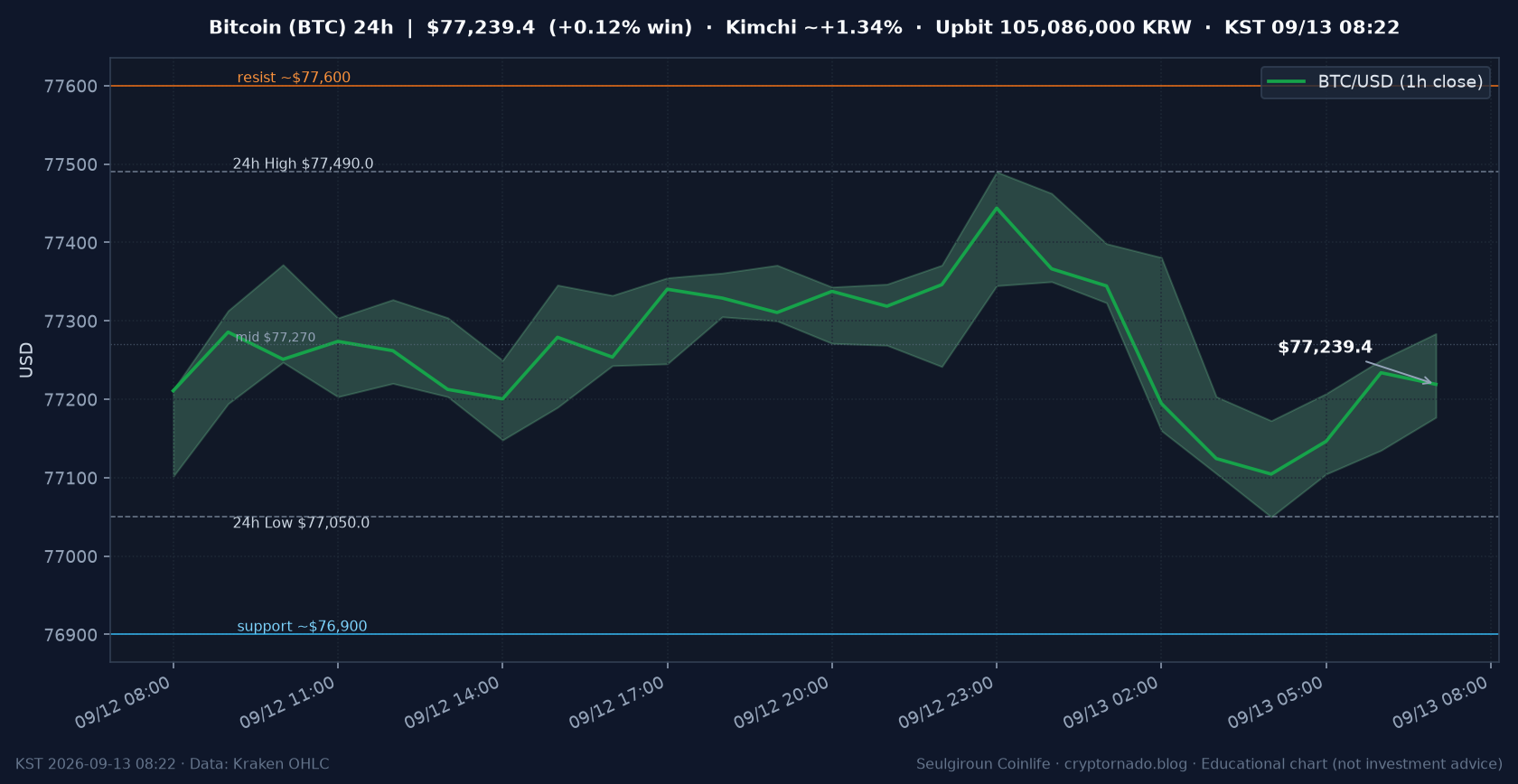
Task: Click the 'Upbit 105,086,000 KRW' title text
Action: pyautogui.click(x=1063, y=27)
